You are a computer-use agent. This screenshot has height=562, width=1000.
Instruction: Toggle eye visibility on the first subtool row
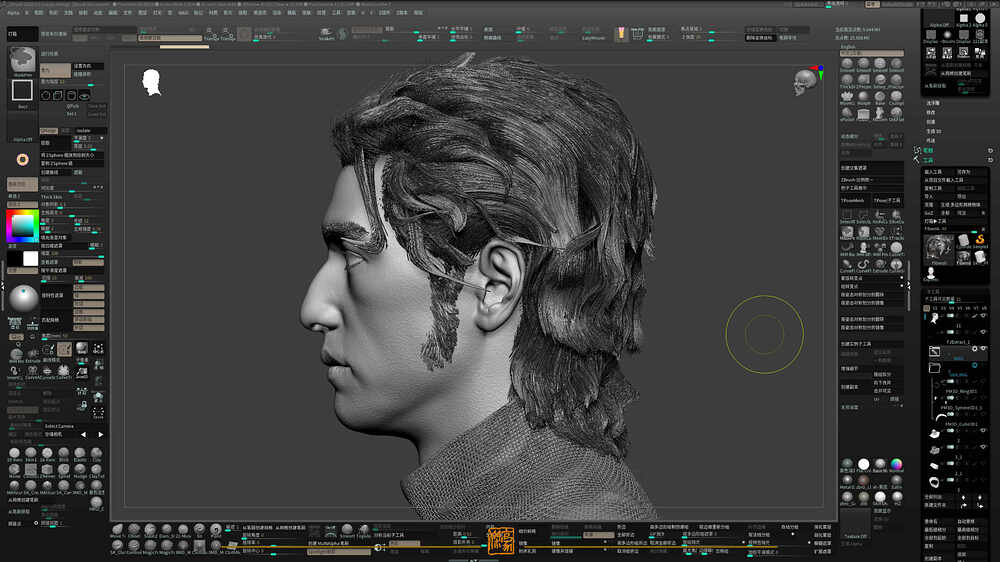pos(983,316)
